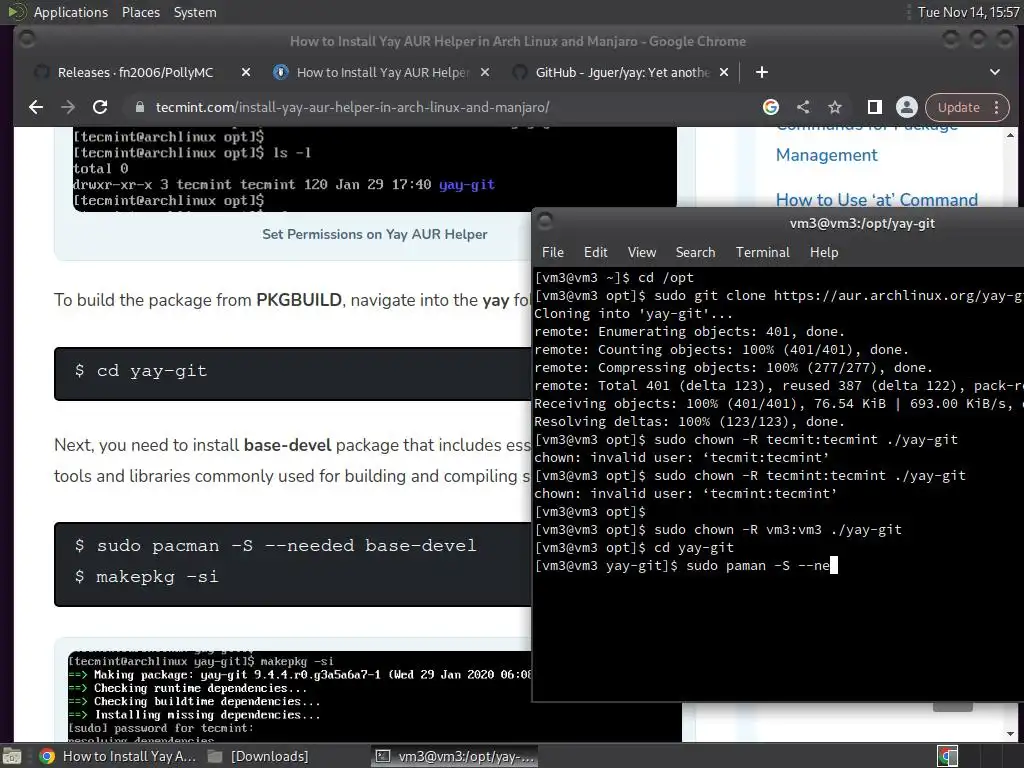This screenshot has height=768, width=1024.
Task: Click 'Set Permissions on Yay AUR Helper' caption
Action: point(375,234)
